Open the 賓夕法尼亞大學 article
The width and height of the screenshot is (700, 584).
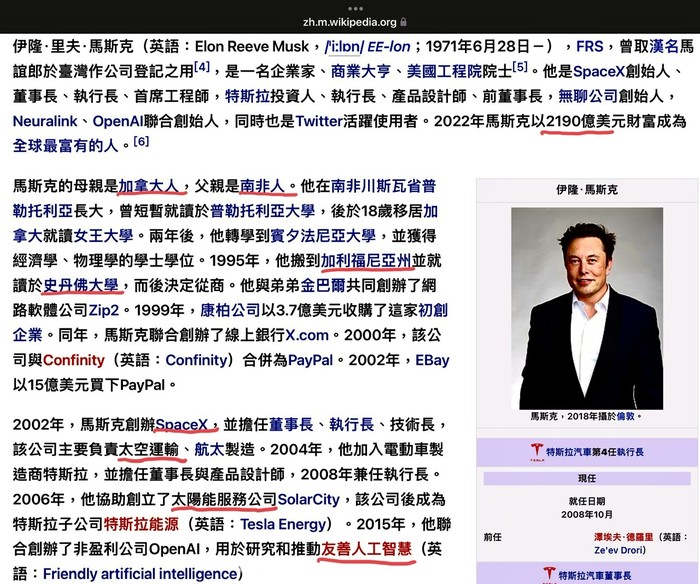click(326, 236)
